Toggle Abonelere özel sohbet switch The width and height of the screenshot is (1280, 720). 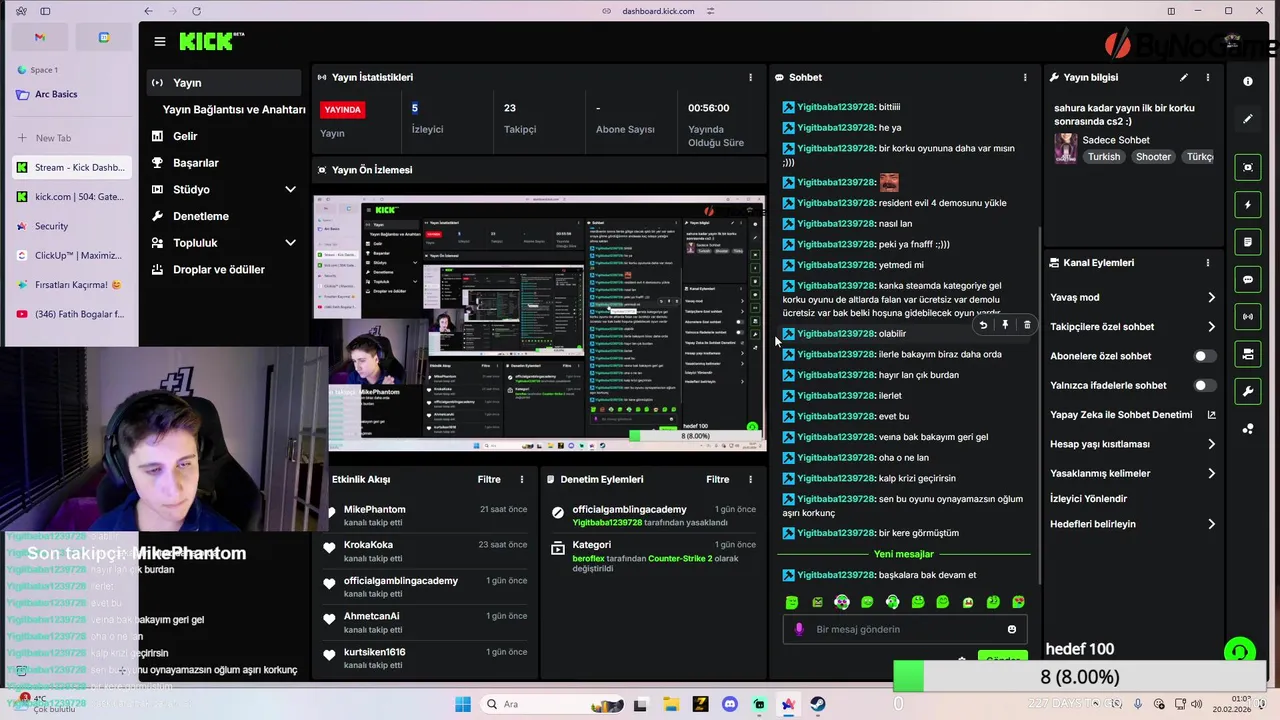point(1205,356)
